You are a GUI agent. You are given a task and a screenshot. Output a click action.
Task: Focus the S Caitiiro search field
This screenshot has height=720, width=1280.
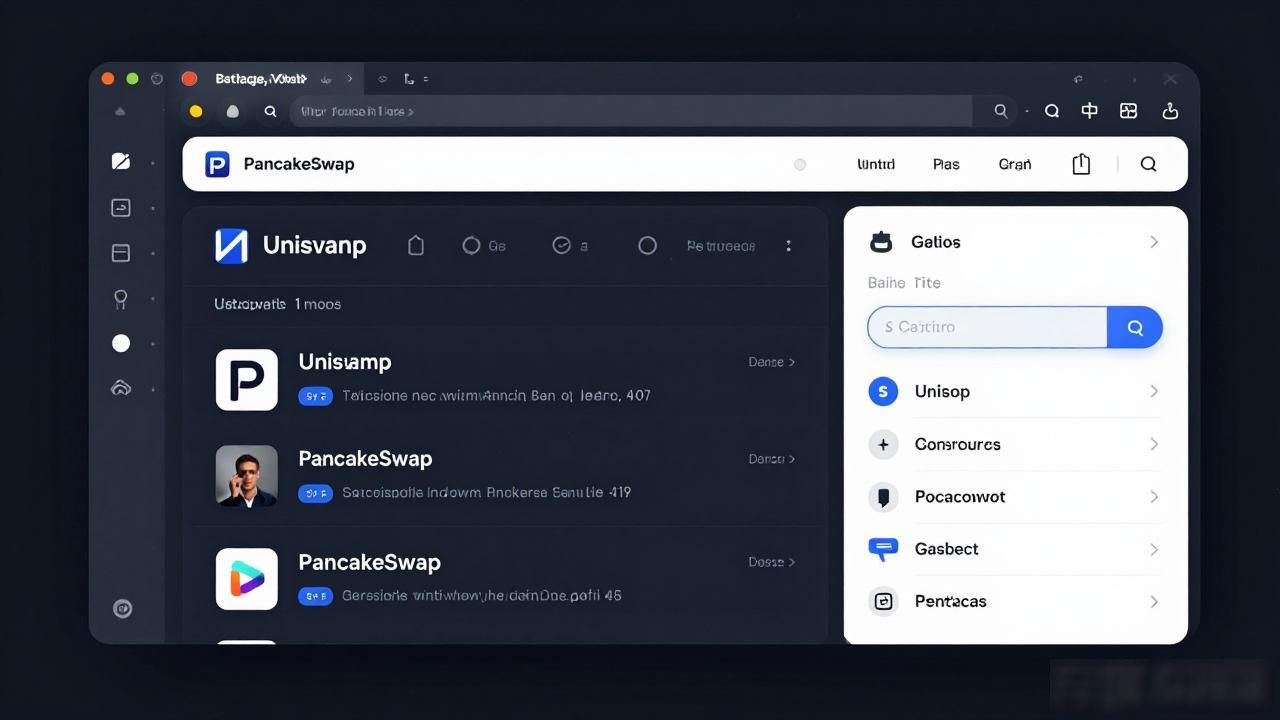pyautogui.click(x=988, y=327)
